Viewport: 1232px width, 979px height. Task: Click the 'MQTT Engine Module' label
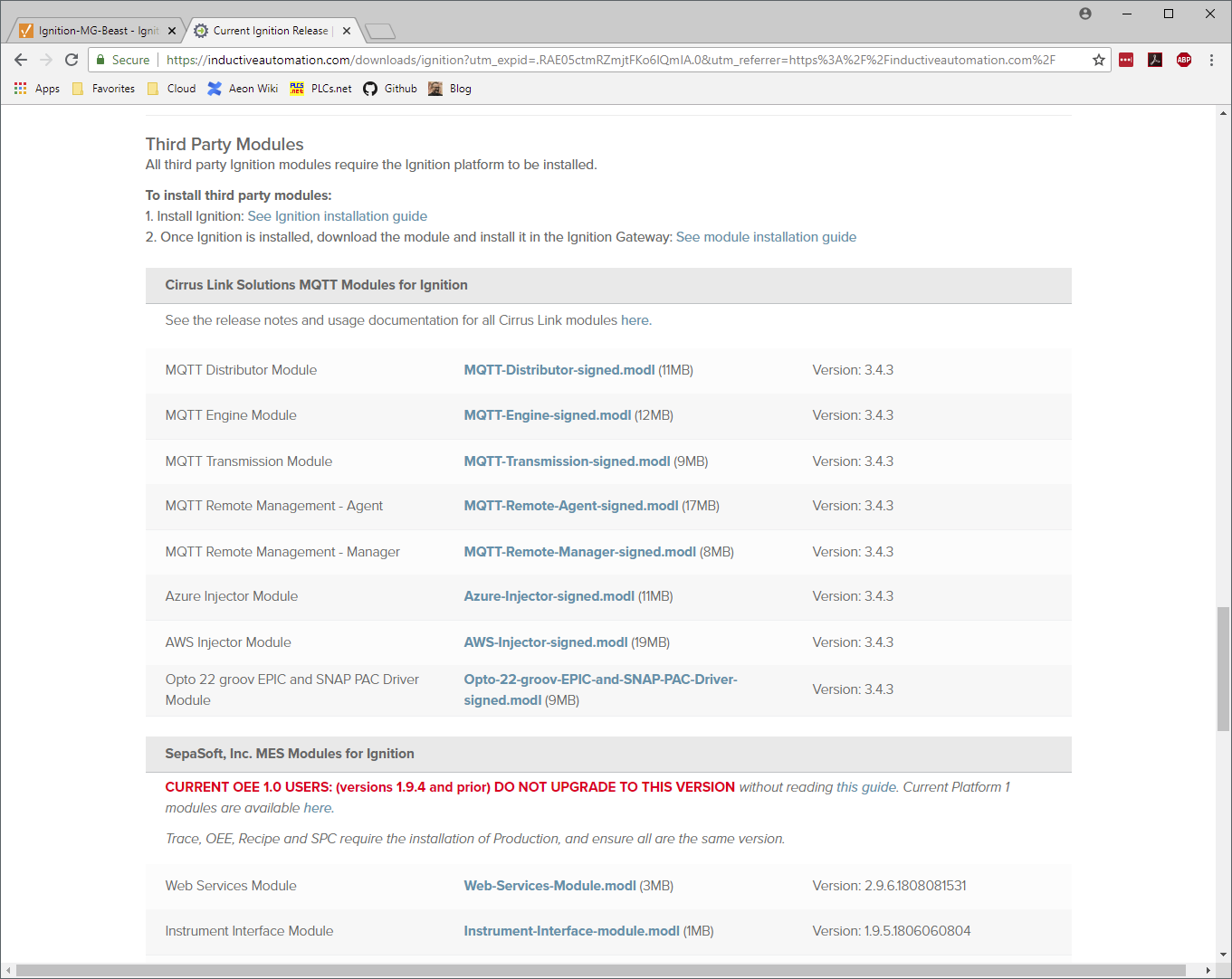231,415
